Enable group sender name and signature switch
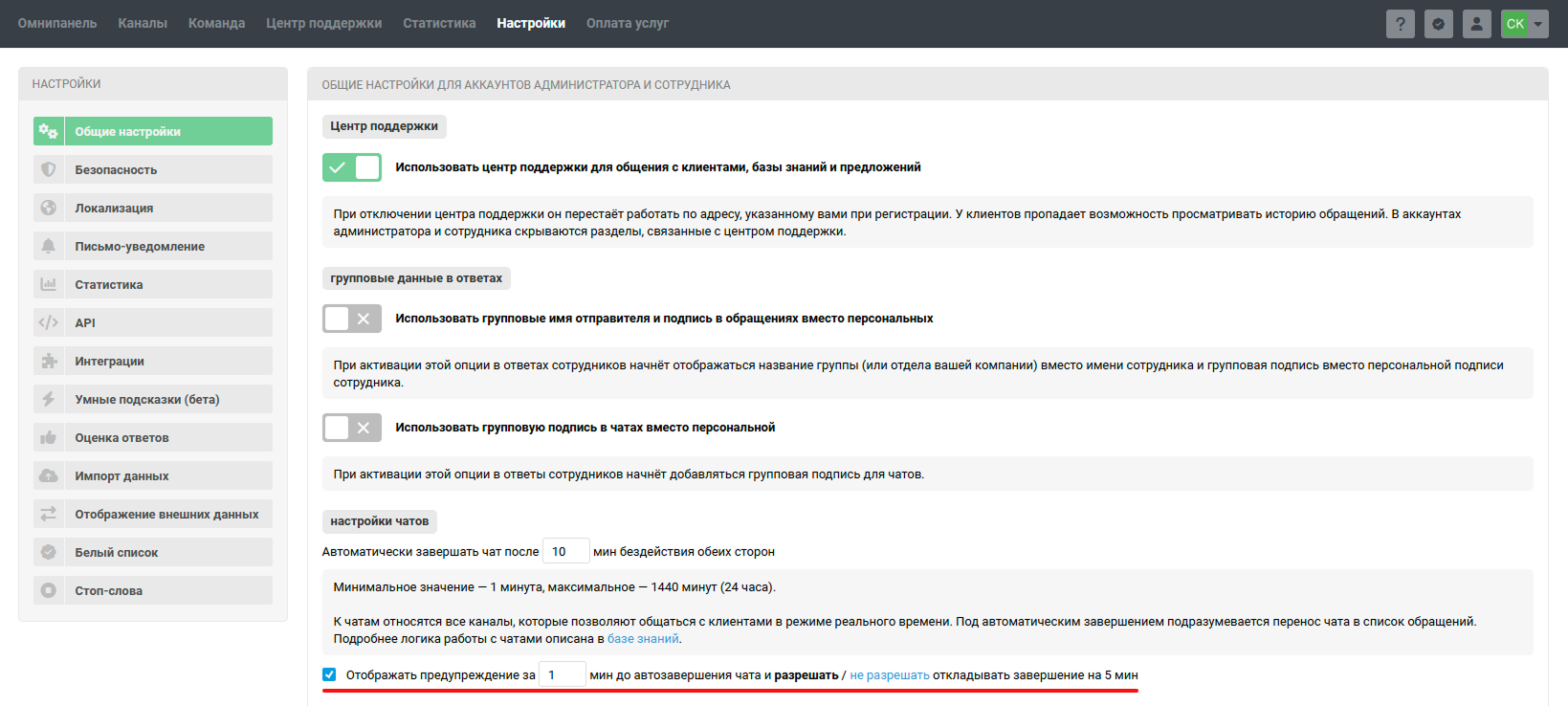 352,319
